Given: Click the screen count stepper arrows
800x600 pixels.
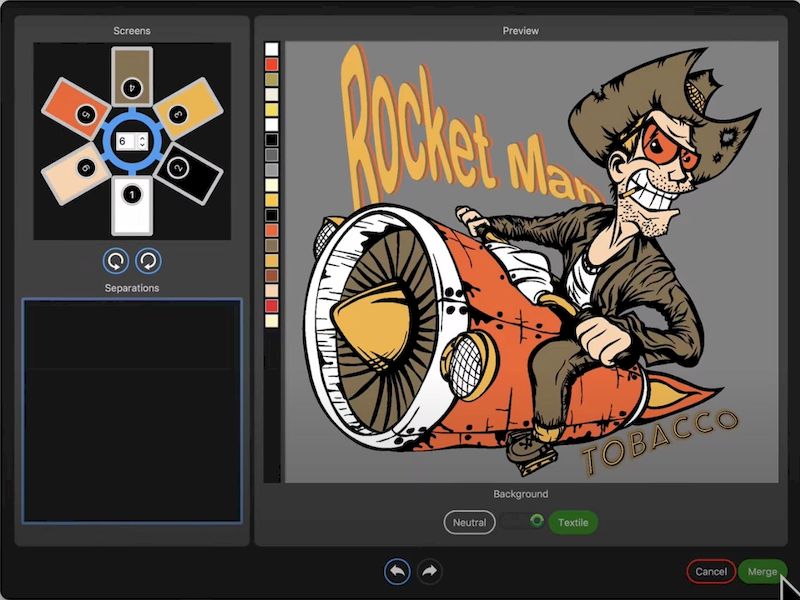Looking at the screenshot, I should pyautogui.click(x=142, y=142).
